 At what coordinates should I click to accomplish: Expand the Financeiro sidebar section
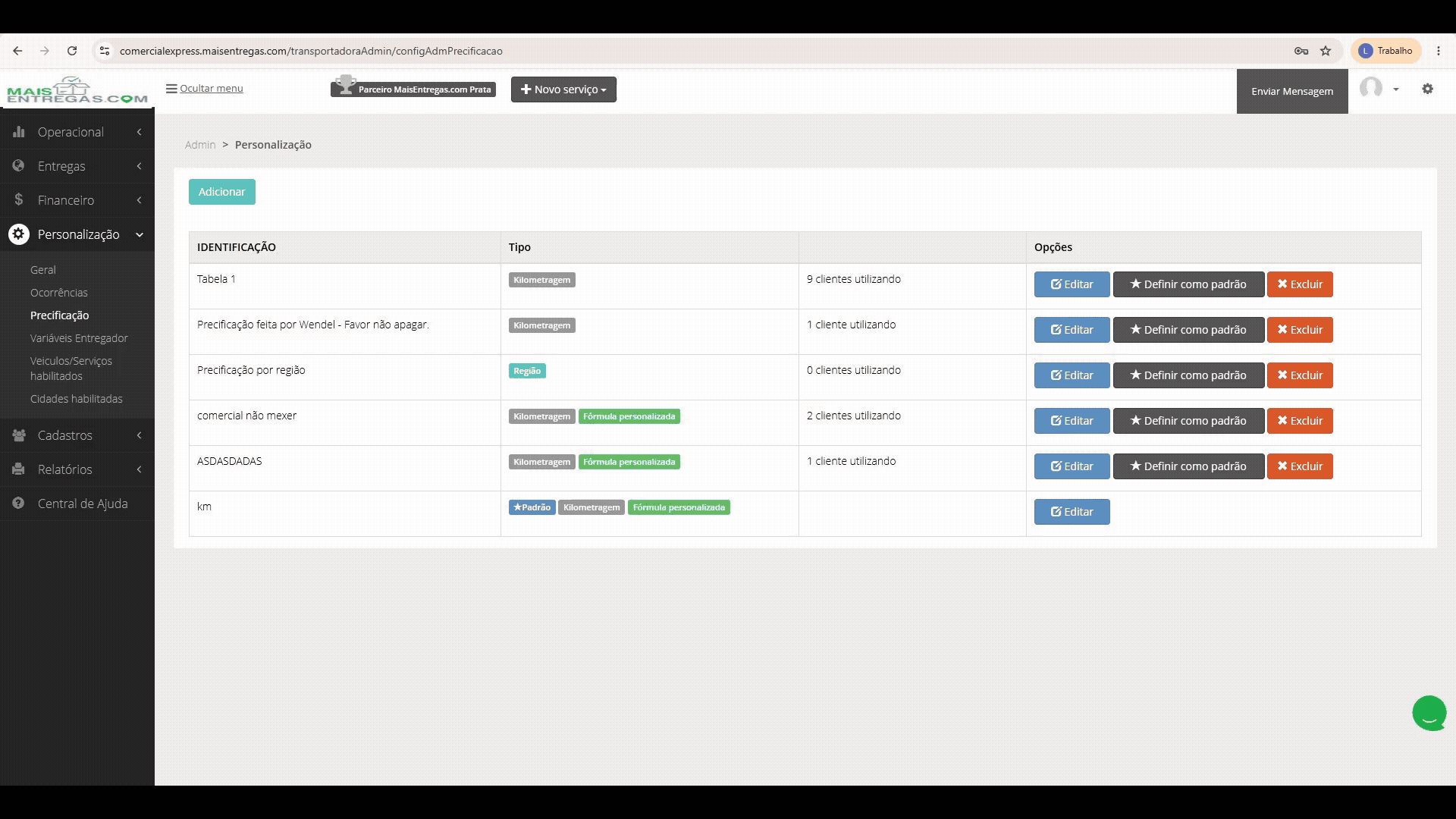point(77,200)
